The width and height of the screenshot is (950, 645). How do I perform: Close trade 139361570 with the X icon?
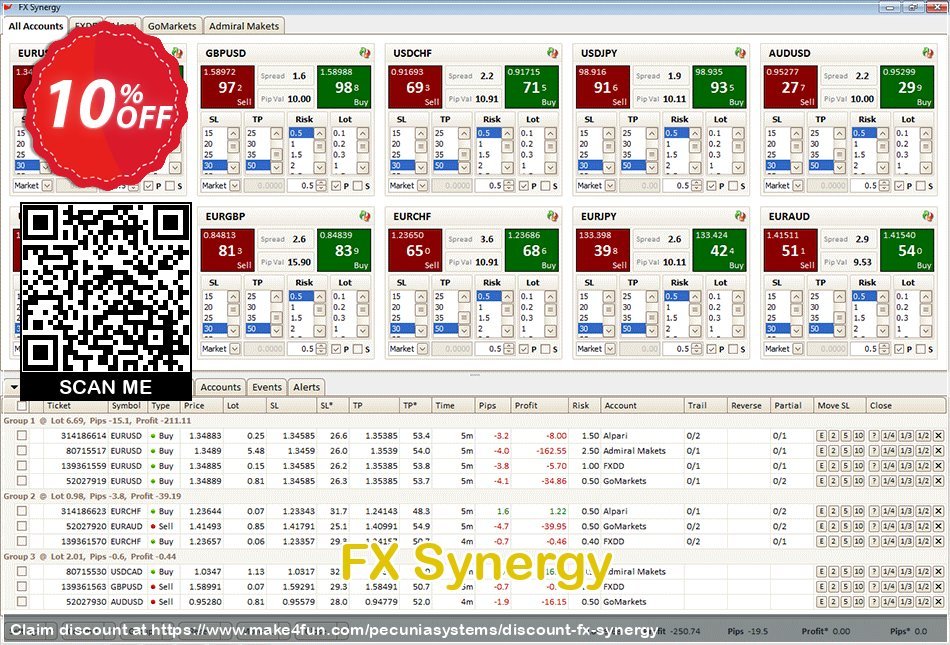[x=938, y=541]
